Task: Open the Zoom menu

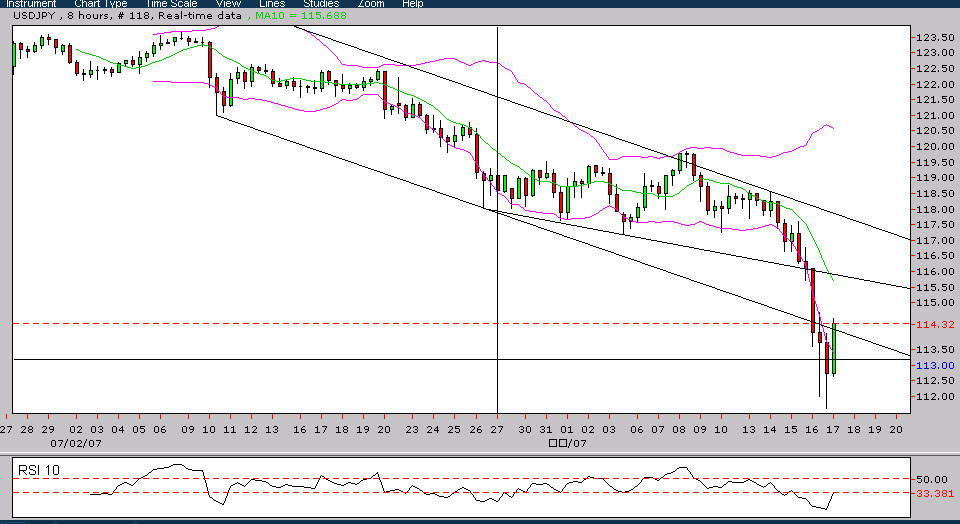Action: point(371,4)
